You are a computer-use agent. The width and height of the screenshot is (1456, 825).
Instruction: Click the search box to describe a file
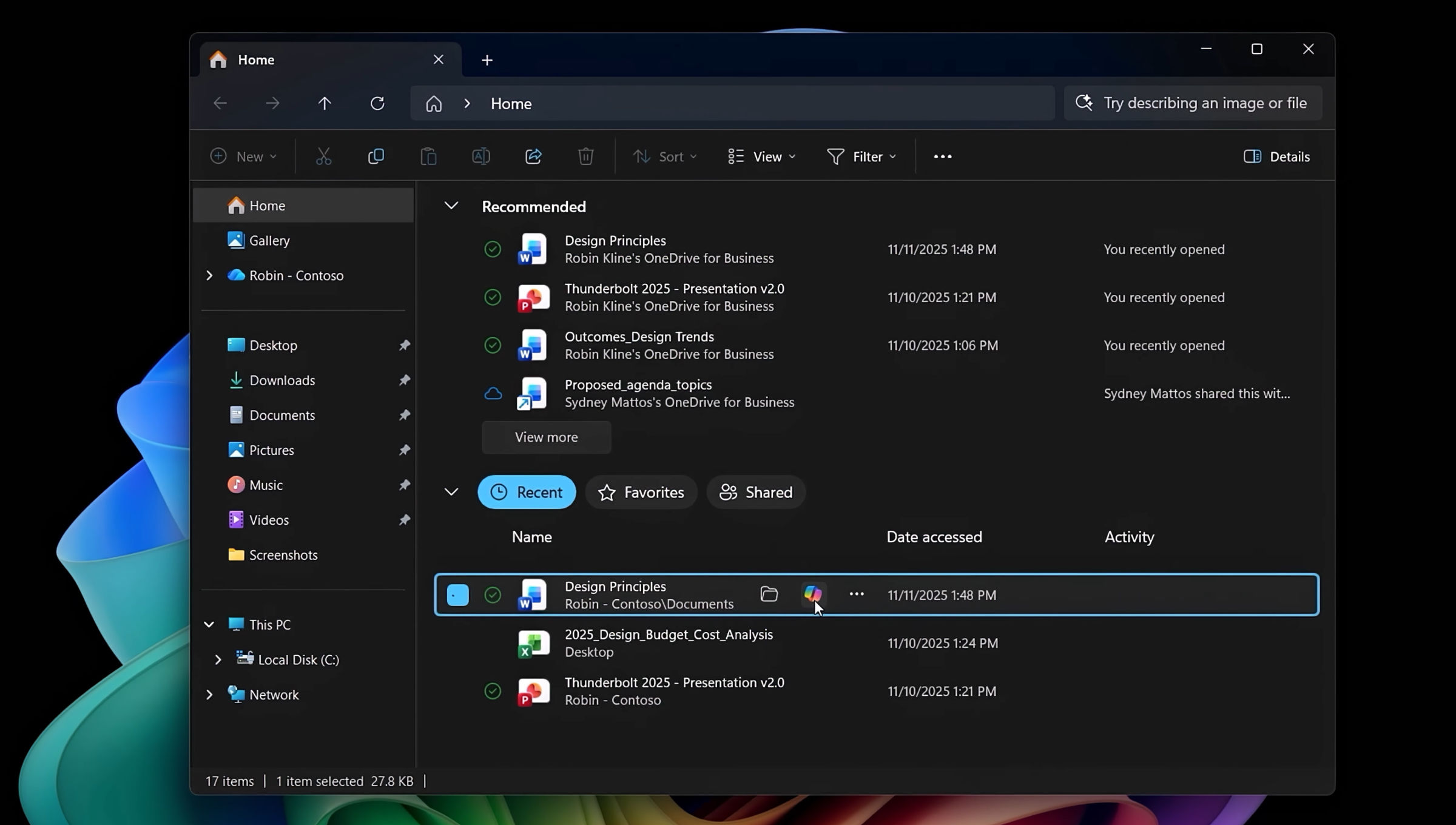(1192, 103)
